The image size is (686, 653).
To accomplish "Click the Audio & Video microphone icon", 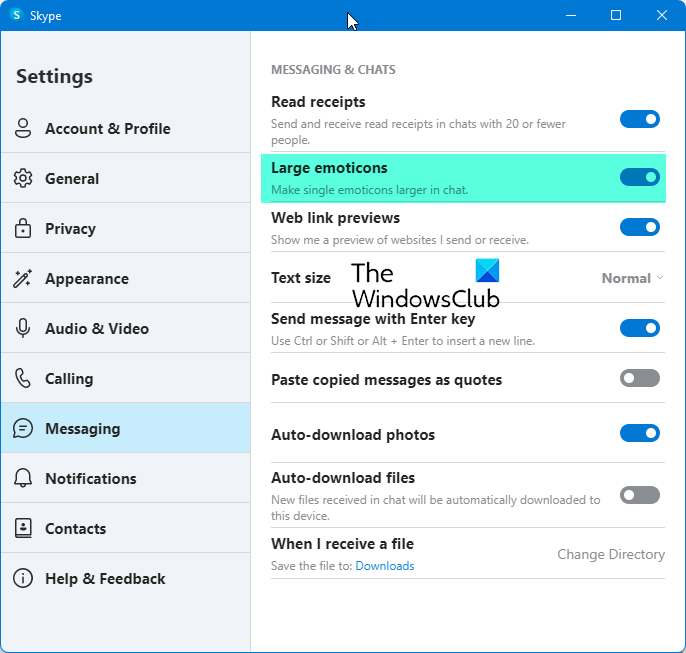I will [23, 328].
